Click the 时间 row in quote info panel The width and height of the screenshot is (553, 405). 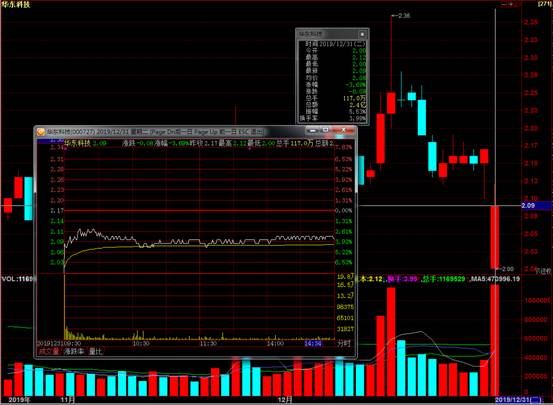[x=333, y=44]
